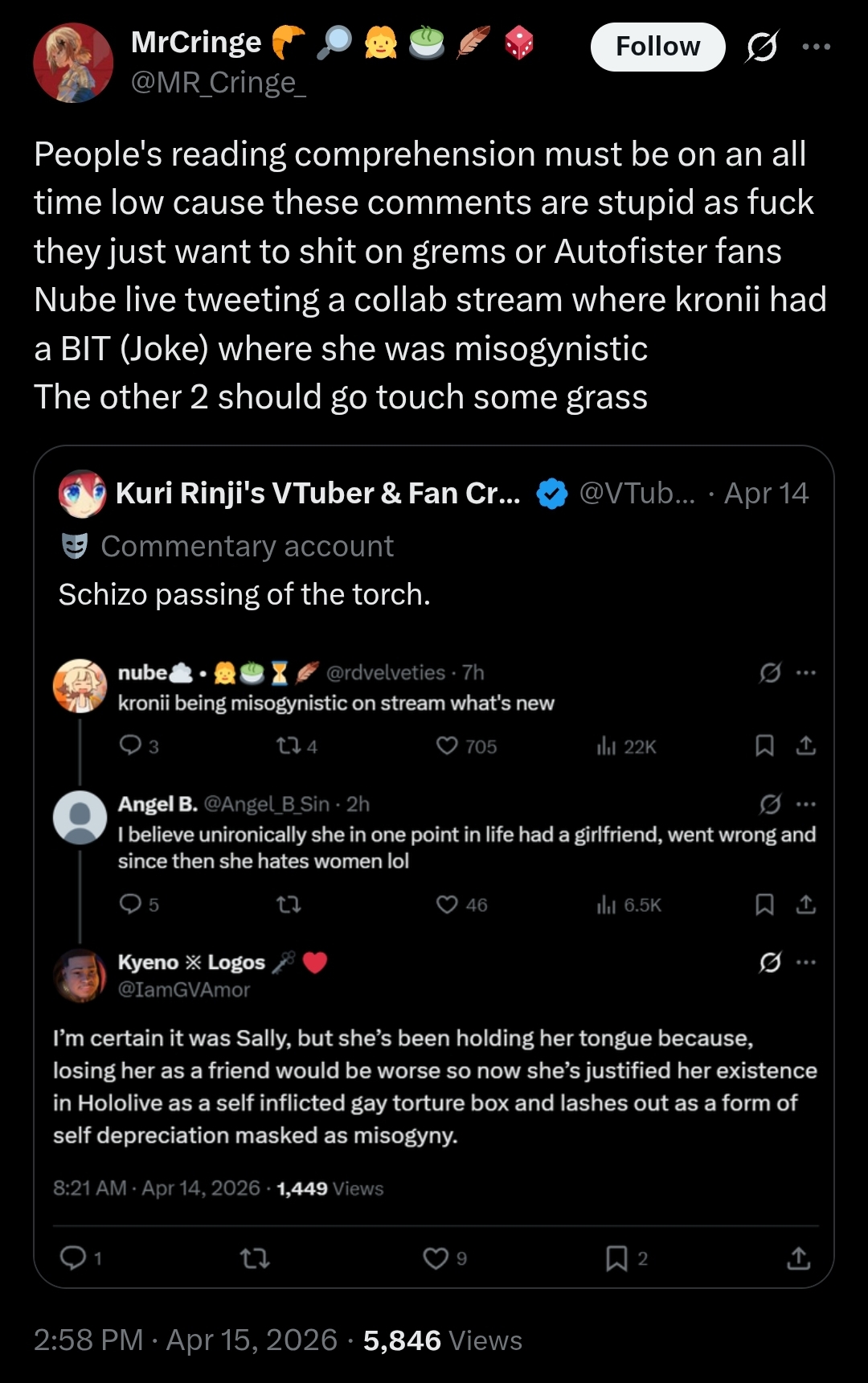
Task: Share Angel B.'s reply
Action: pyautogui.click(x=805, y=905)
